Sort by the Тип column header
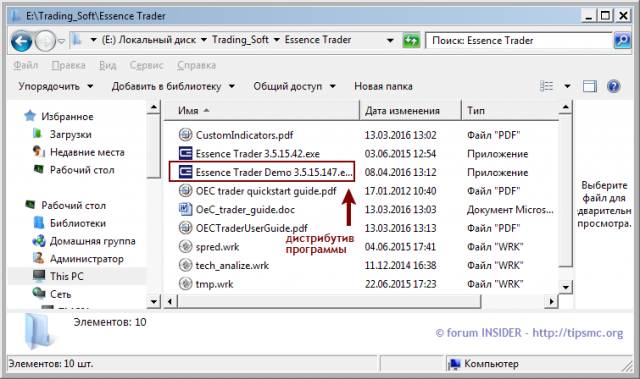Image resolution: width=640 pixels, height=379 pixels. (510, 110)
